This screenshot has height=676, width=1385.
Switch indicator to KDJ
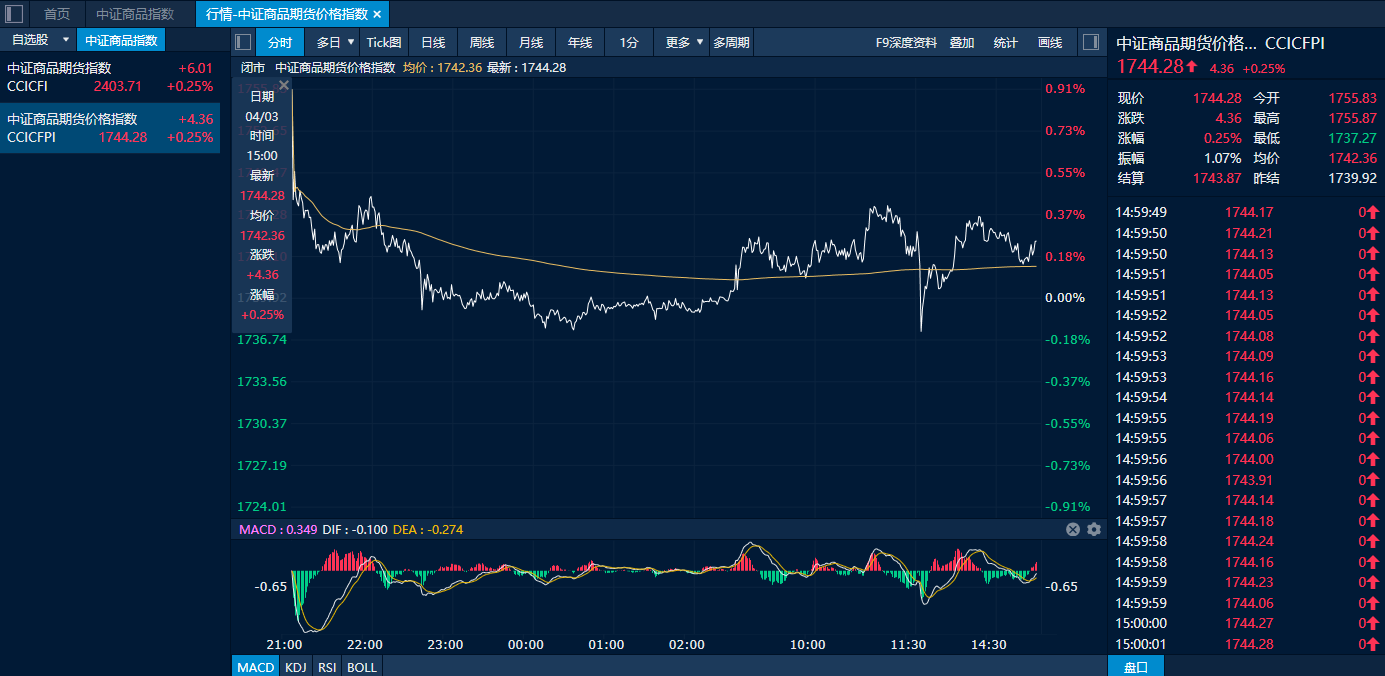coord(295,666)
